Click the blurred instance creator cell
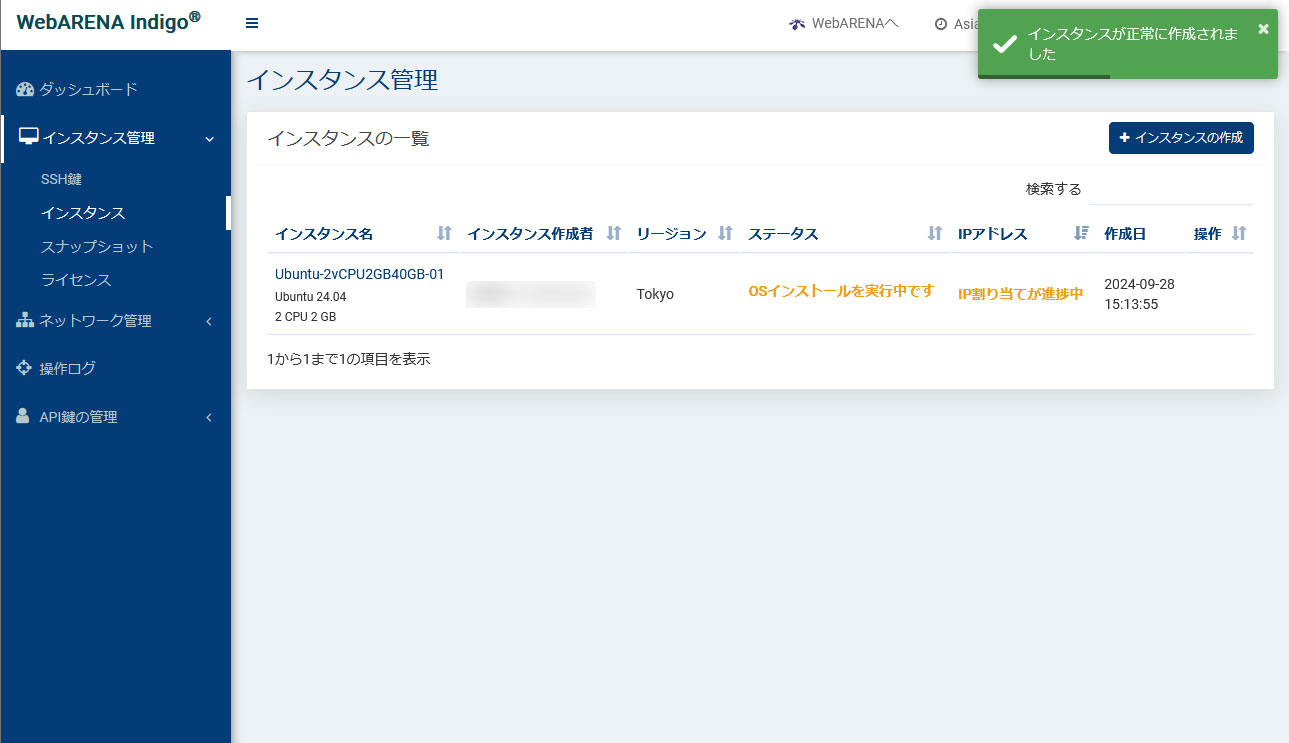Viewport: 1289px width, 743px height. point(531,294)
